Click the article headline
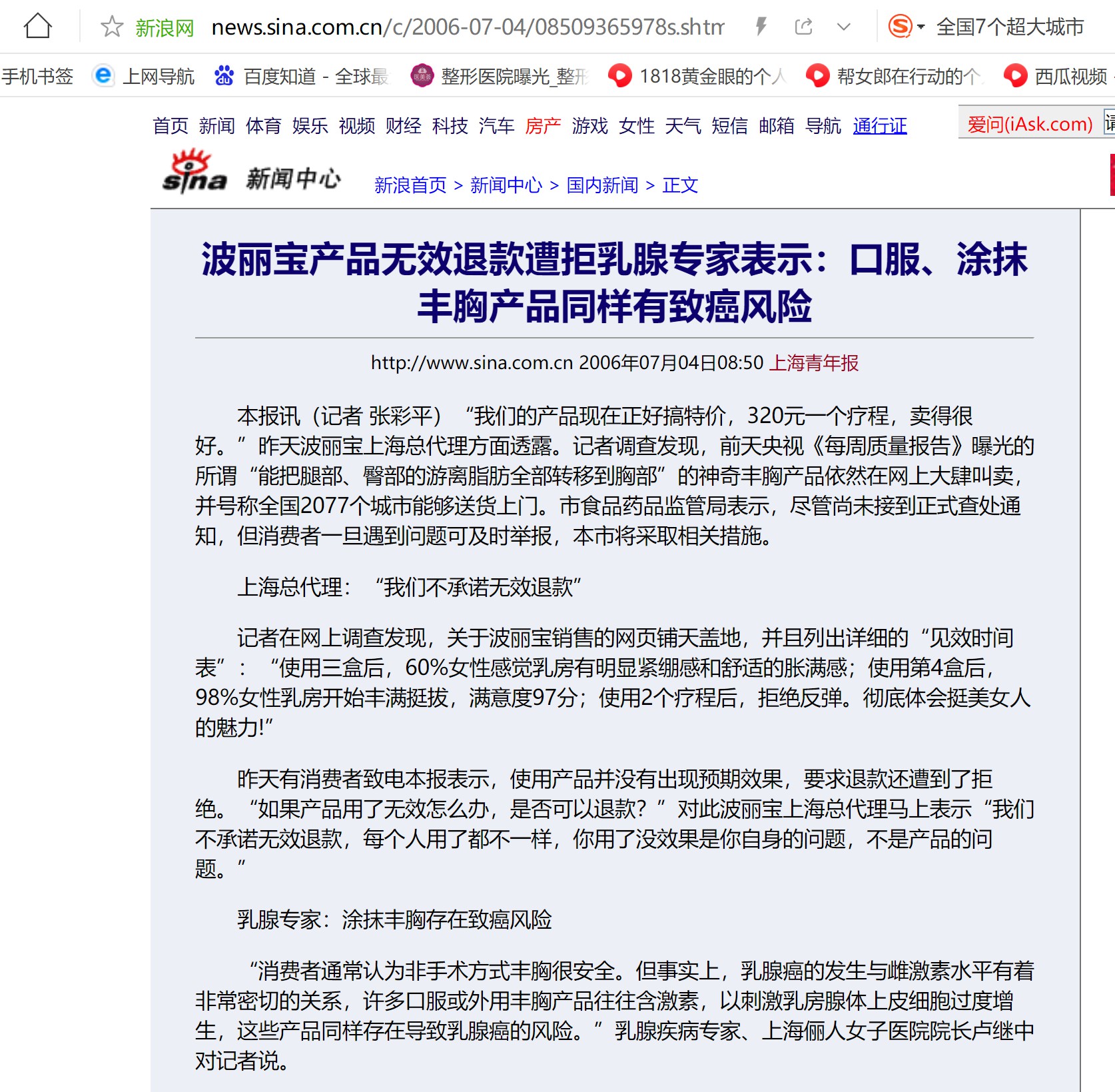Screen dimensions: 1115x1092 tap(614, 282)
